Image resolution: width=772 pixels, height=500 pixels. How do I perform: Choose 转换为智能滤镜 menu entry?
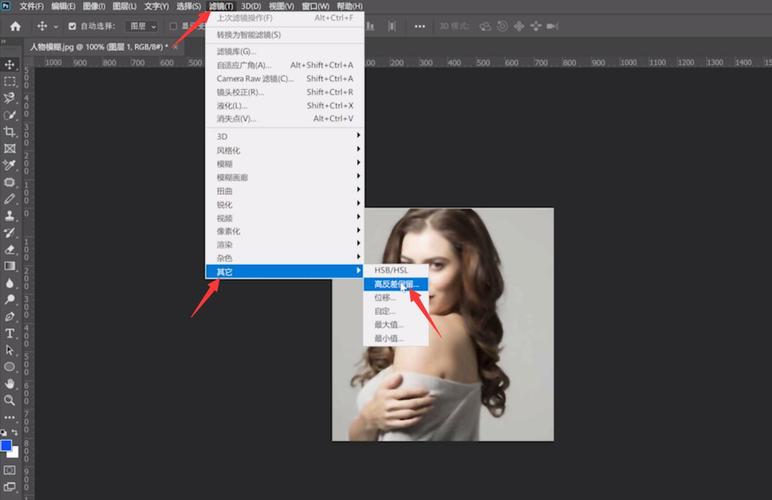pyautogui.click(x=249, y=34)
